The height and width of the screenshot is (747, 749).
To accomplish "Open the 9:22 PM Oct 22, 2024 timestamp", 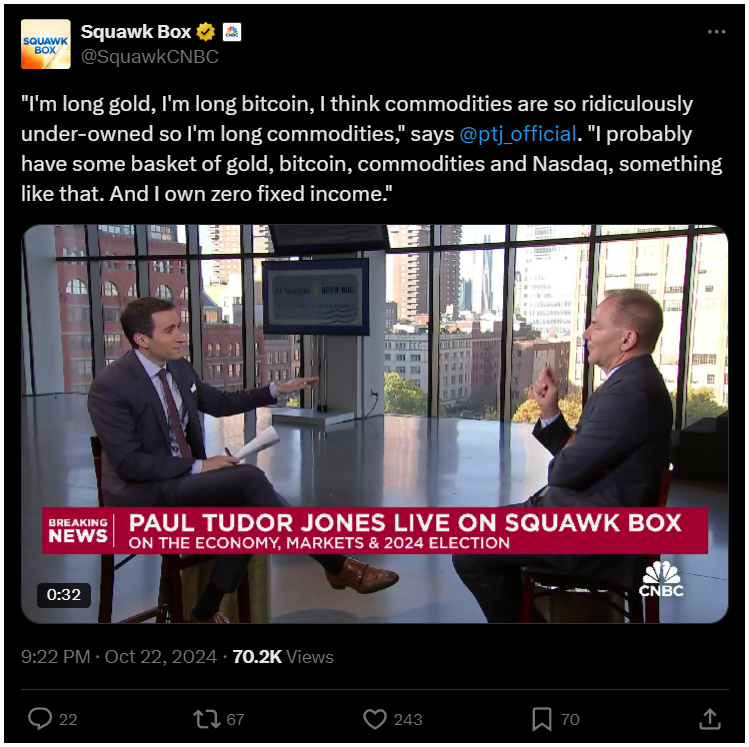I will point(119,657).
